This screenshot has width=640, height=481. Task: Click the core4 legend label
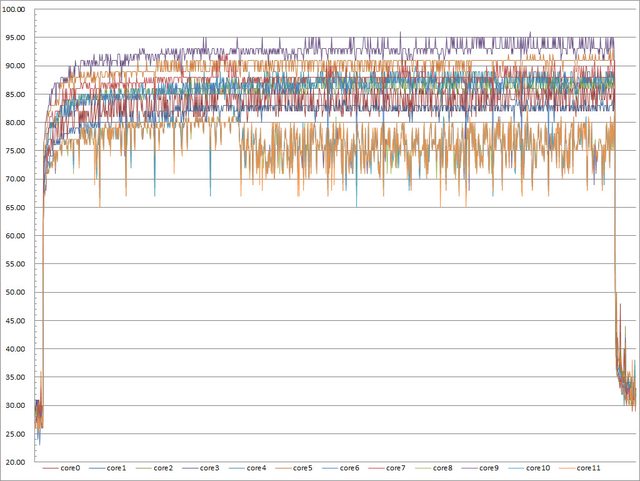point(257,468)
